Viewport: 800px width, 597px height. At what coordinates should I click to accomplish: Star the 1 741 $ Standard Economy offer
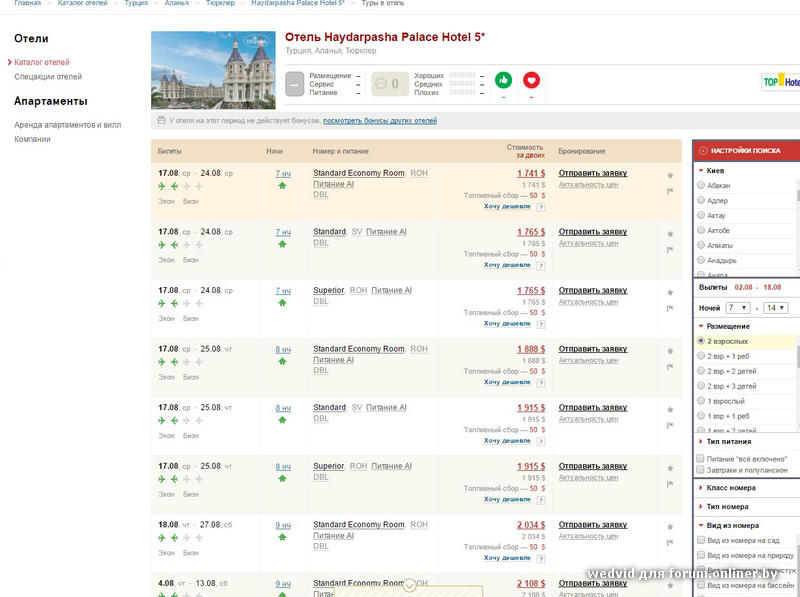tap(670, 176)
